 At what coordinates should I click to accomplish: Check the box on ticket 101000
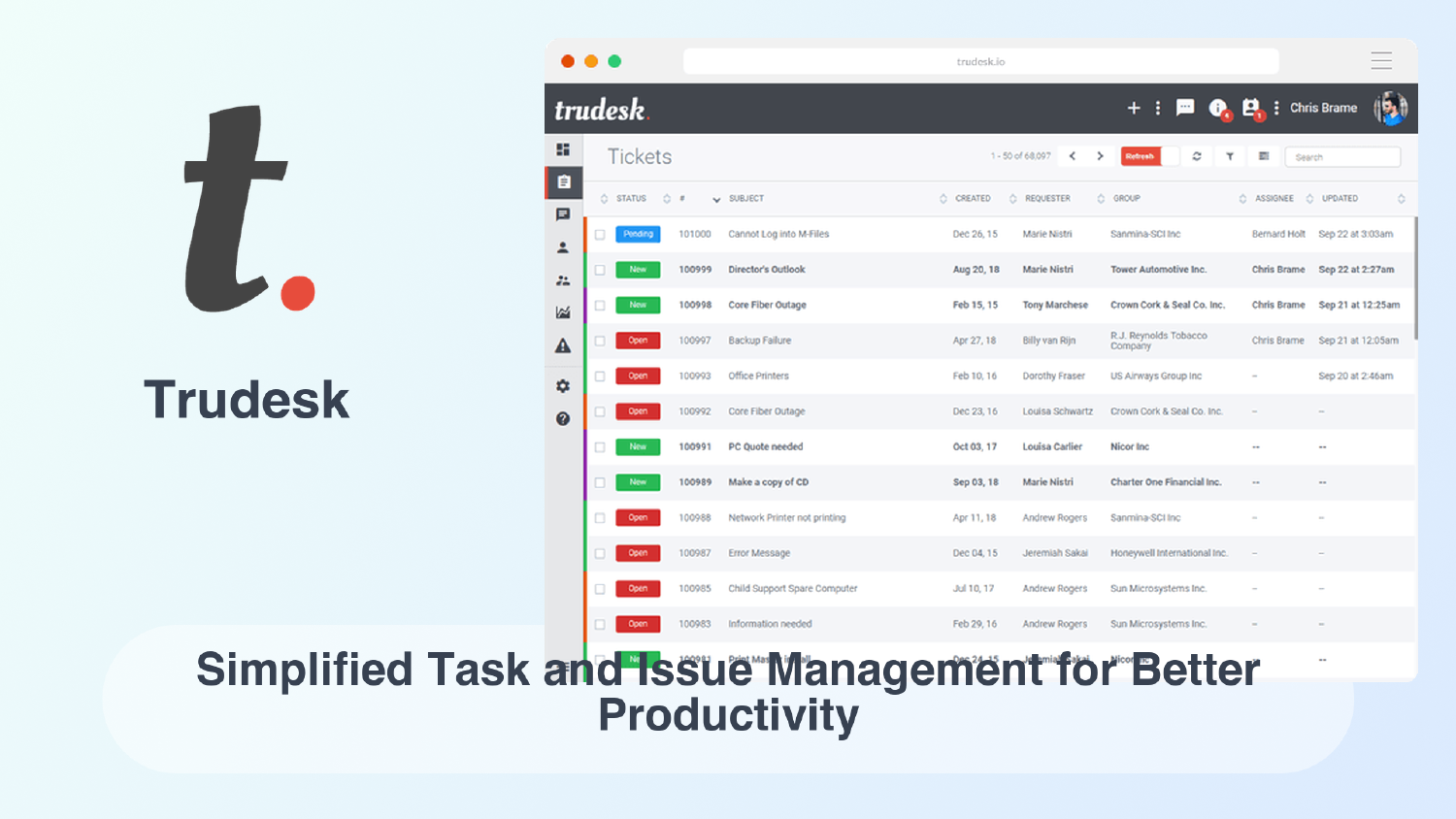point(600,234)
